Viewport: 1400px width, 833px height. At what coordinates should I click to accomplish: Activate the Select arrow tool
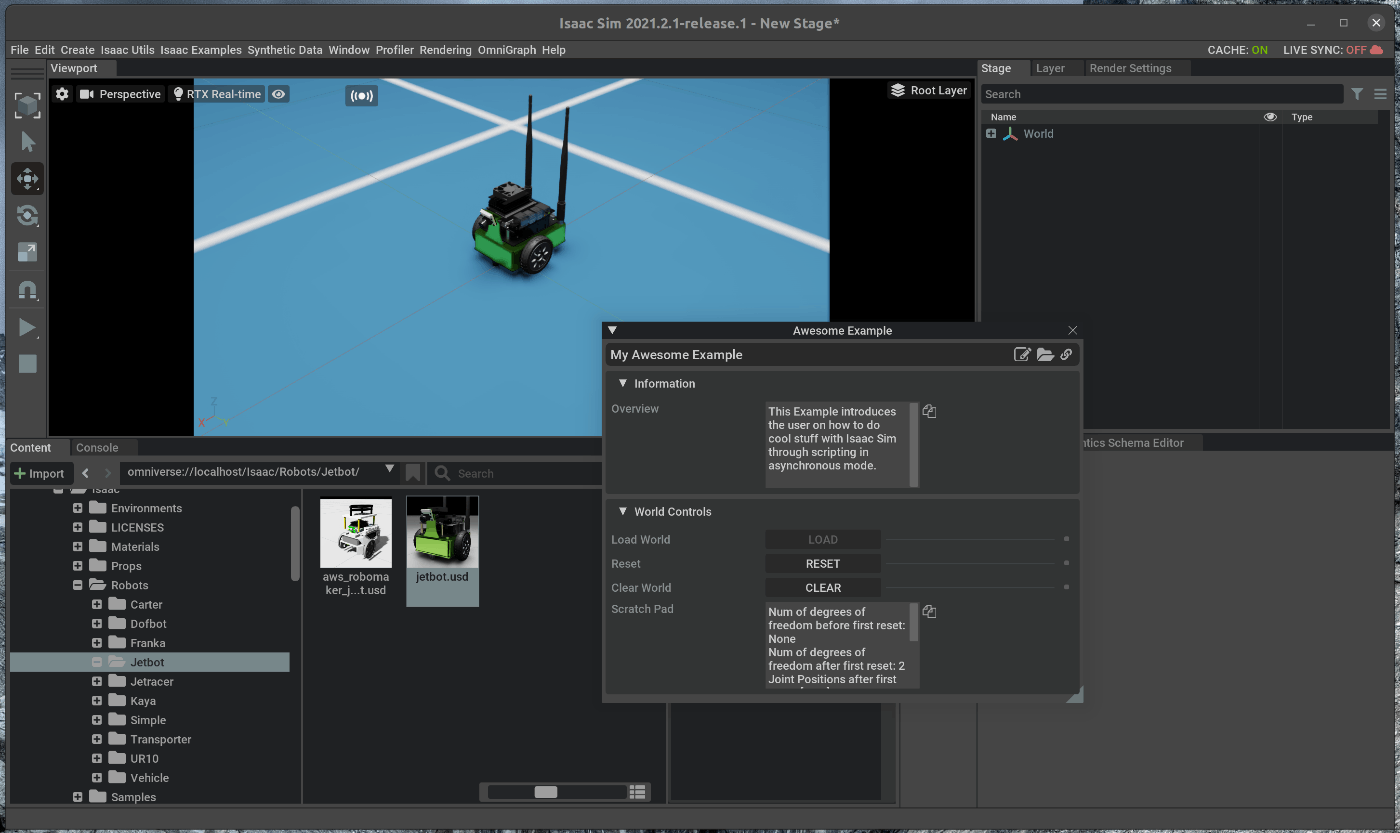tap(28, 142)
